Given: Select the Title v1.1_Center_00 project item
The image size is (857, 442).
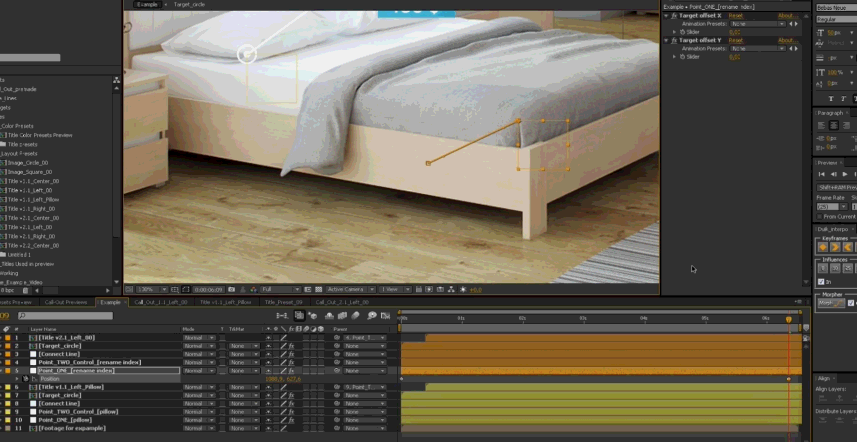Looking at the screenshot, I should [33, 181].
